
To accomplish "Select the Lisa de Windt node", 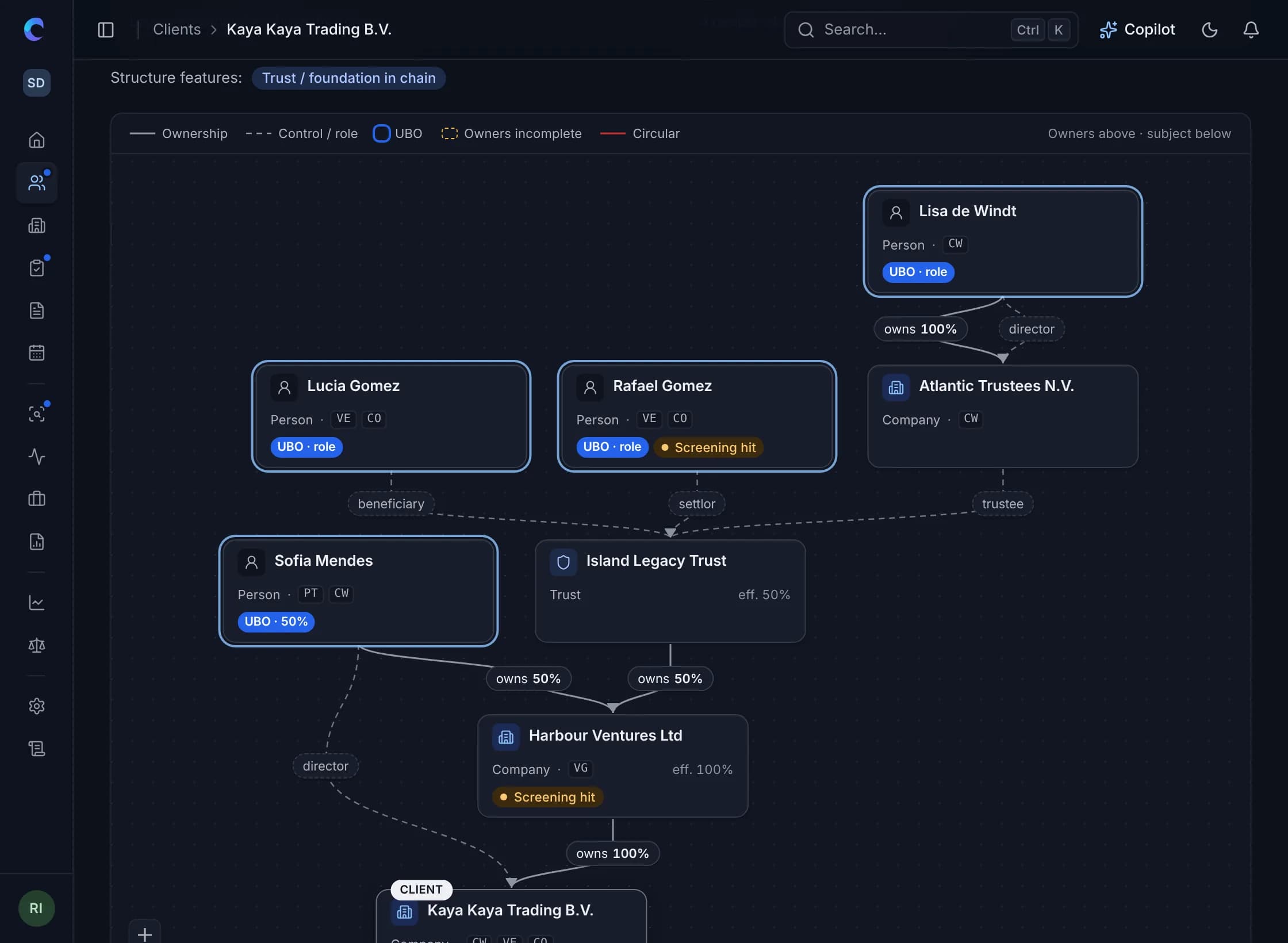I will (1002, 241).
